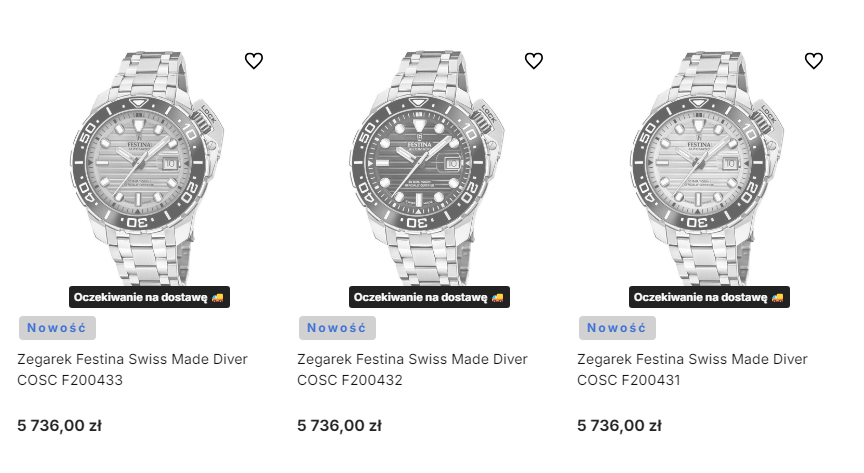This screenshot has height=473, width=864.
Task: Click the price of the F200433 watch
Action: 60,425
